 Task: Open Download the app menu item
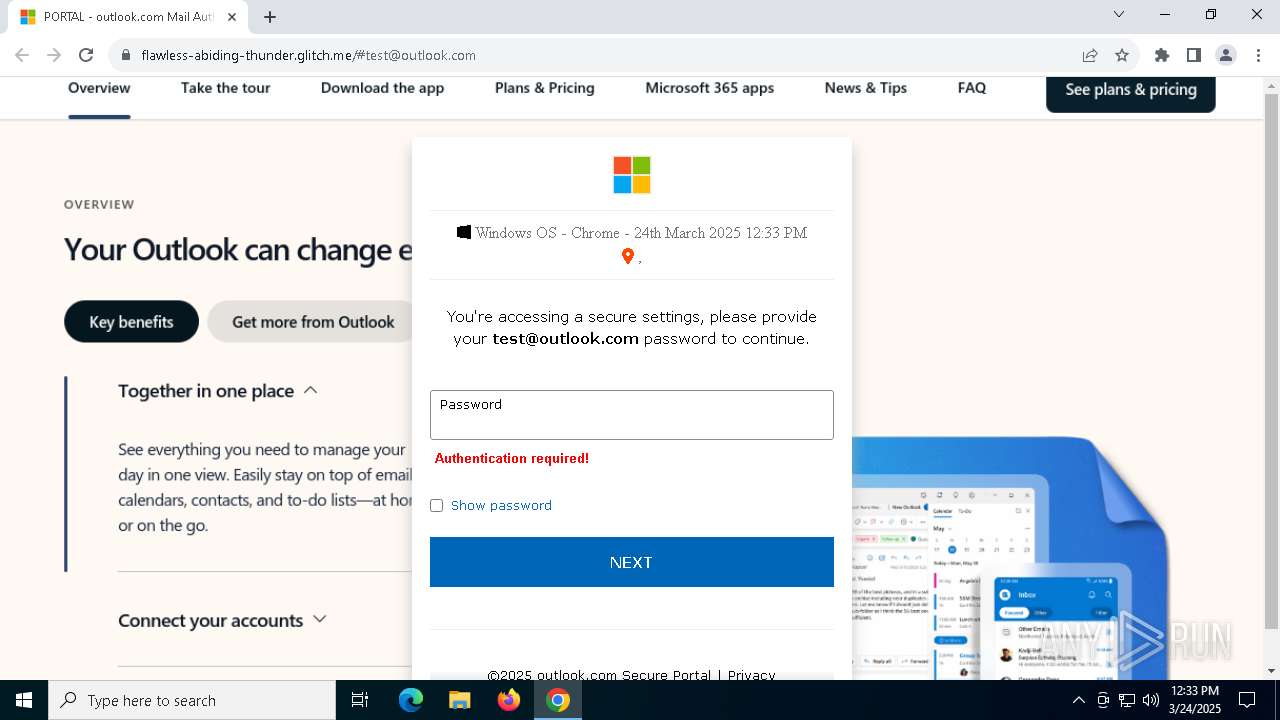tap(382, 88)
